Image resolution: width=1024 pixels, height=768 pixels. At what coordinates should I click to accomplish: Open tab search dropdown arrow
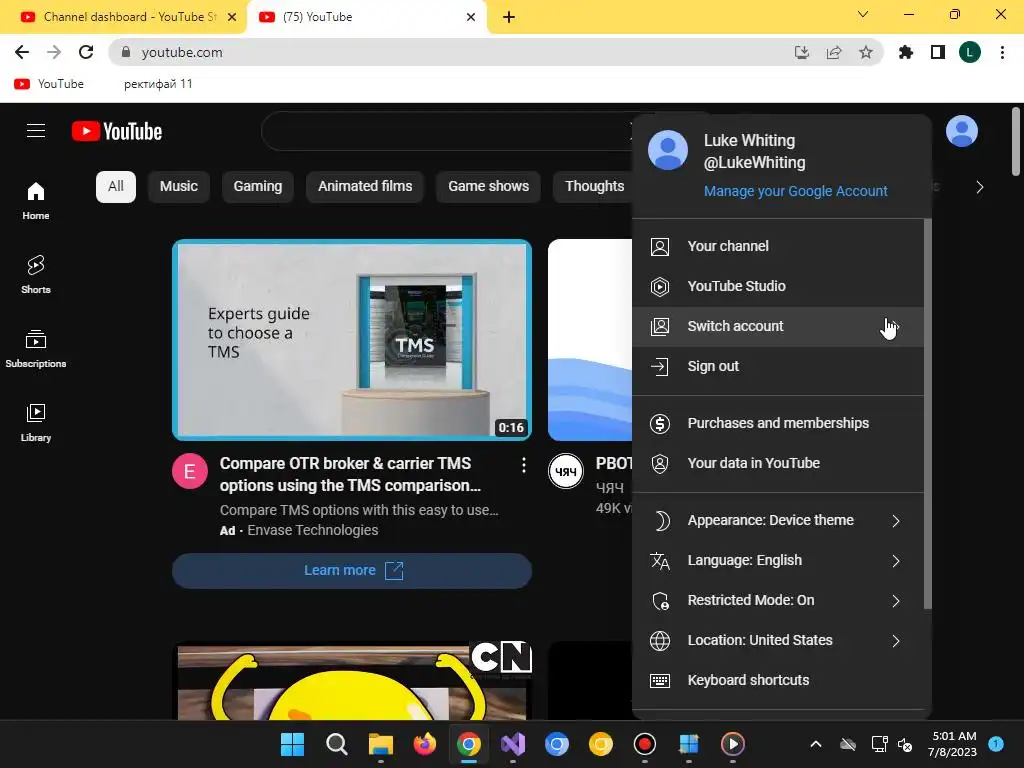click(x=863, y=14)
